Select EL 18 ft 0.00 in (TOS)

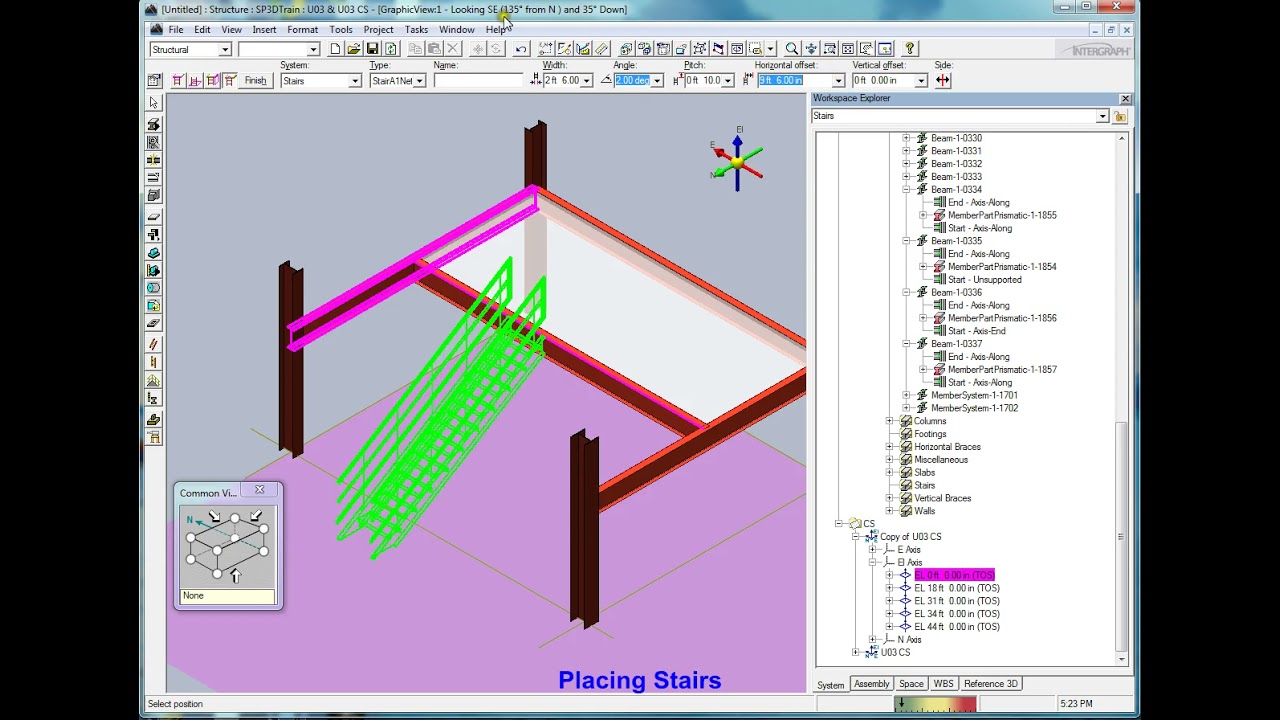[956, 588]
